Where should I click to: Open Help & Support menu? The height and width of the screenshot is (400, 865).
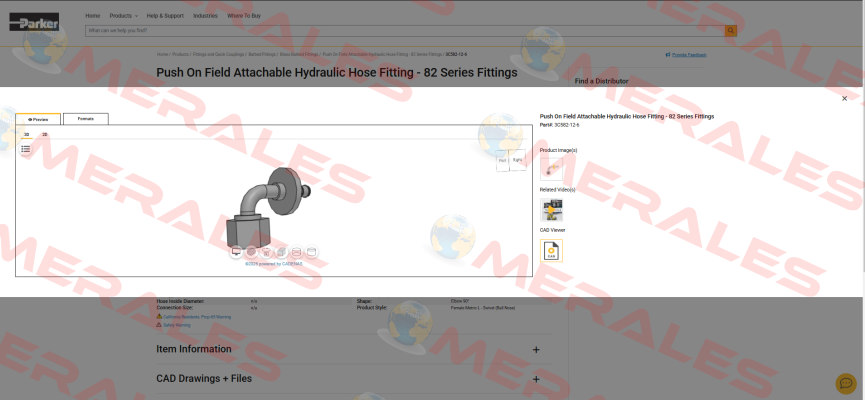point(165,16)
